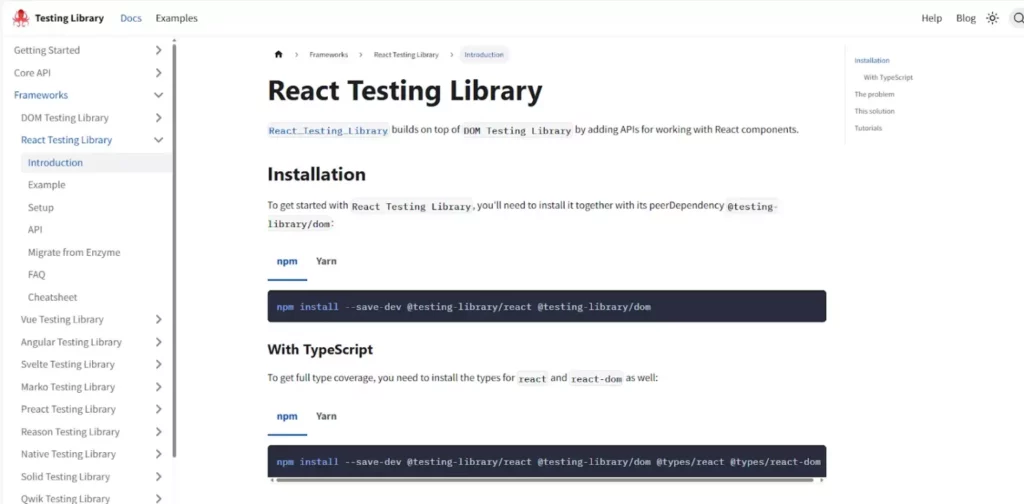Jump to The problem in contents

874,95
